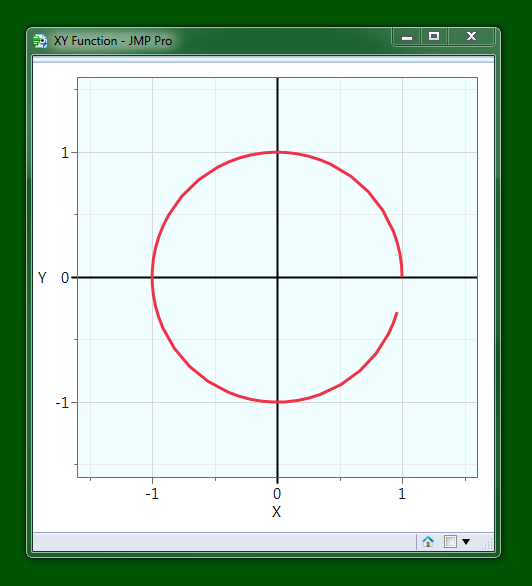Click the X axis label
532x586 pixels.
[276, 512]
